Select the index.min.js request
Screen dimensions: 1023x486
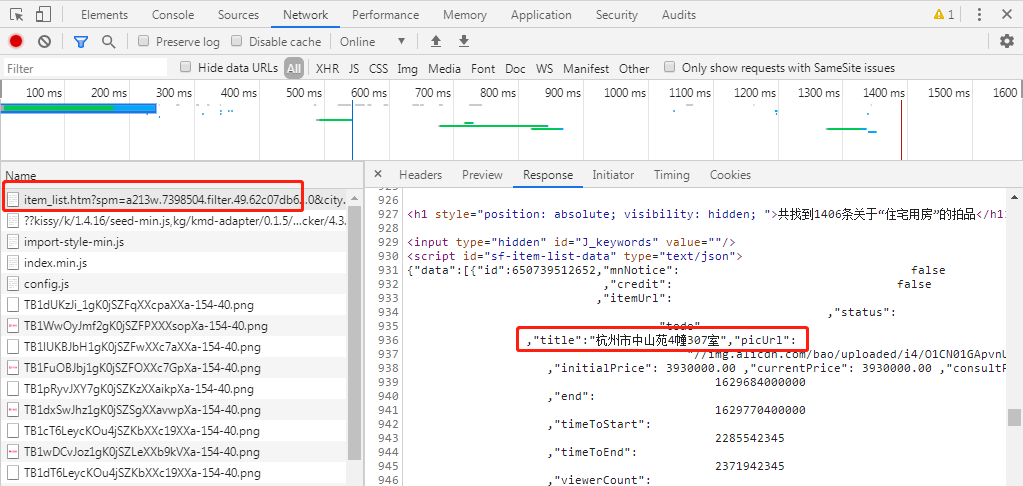(176, 263)
